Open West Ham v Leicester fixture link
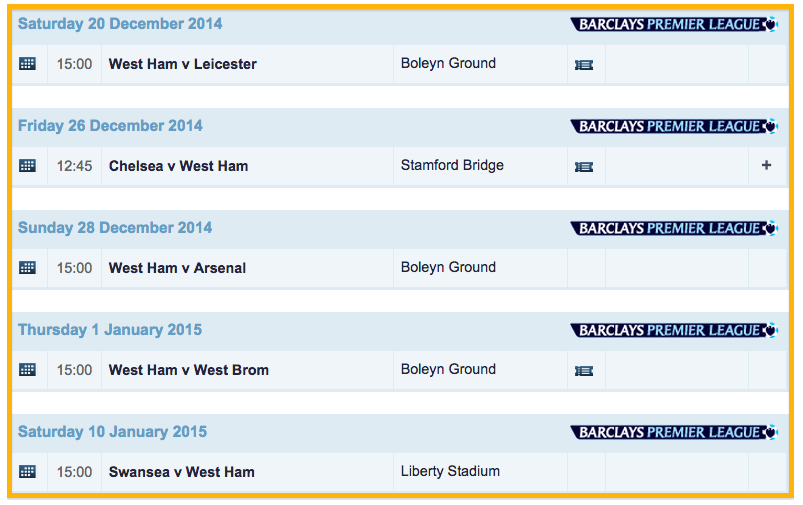Image resolution: width=803 pixels, height=505 pixels. pos(182,64)
